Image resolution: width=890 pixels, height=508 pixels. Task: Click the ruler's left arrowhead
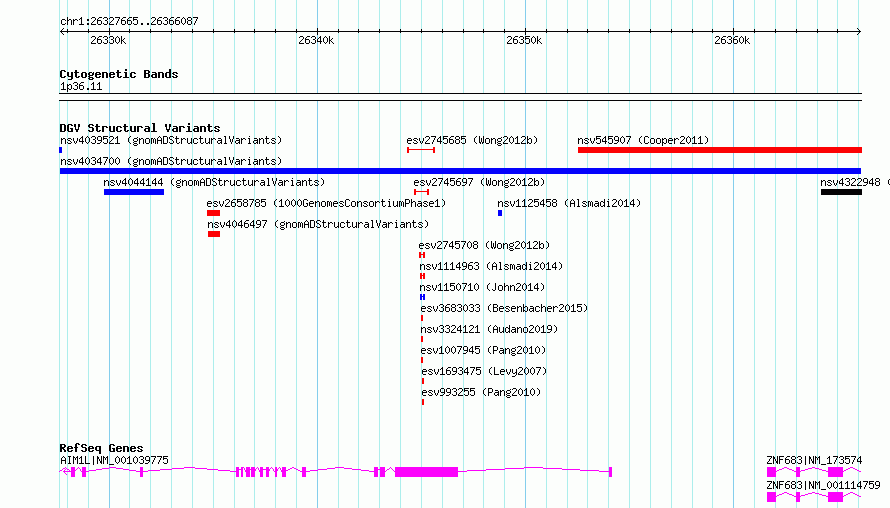click(63, 32)
